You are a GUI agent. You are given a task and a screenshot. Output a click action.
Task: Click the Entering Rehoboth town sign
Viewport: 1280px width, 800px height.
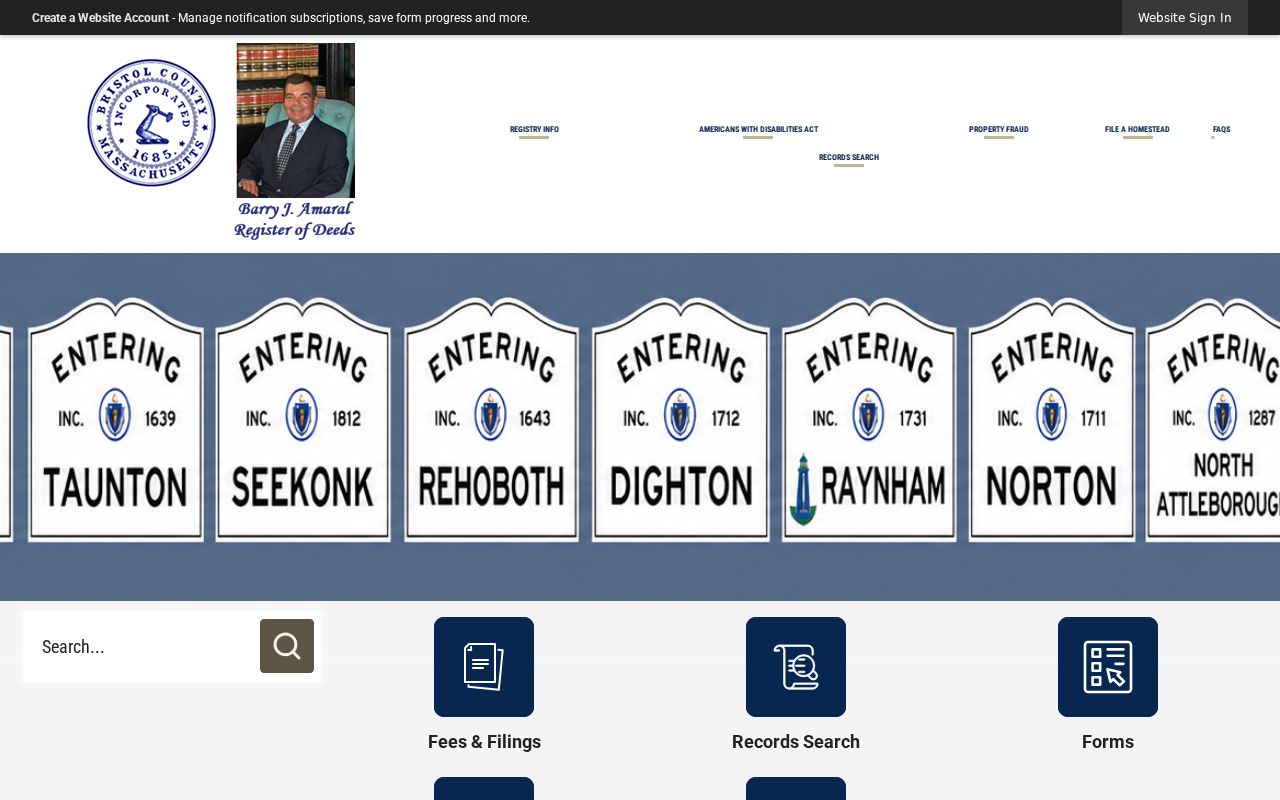pos(491,420)
